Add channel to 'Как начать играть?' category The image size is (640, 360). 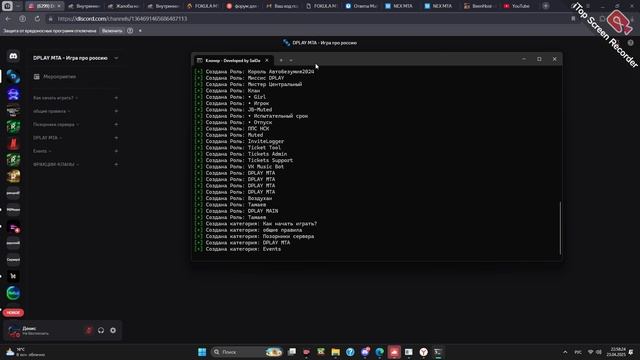coord(116,98)
